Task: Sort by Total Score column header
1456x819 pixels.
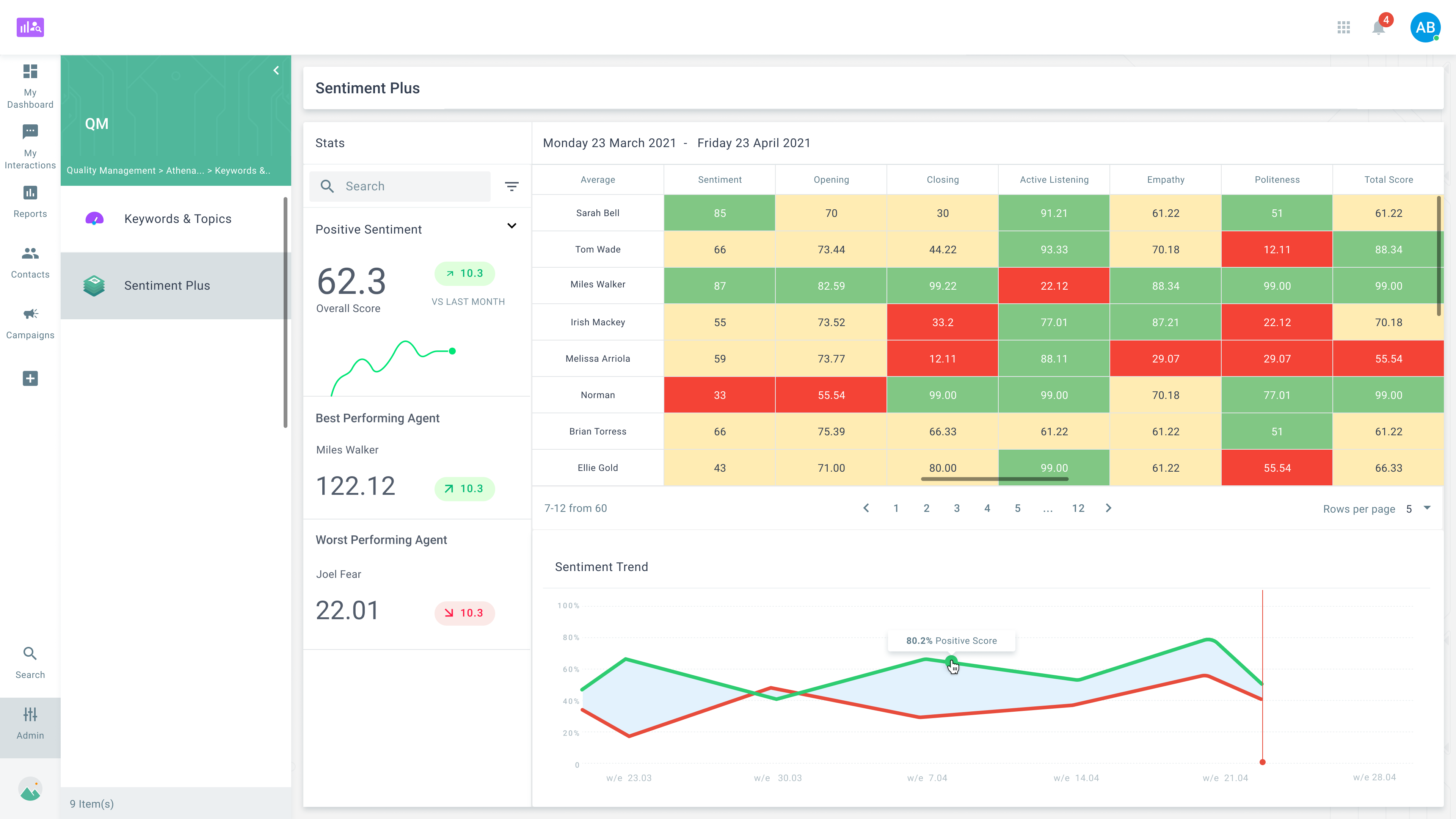Action: 1388,179
